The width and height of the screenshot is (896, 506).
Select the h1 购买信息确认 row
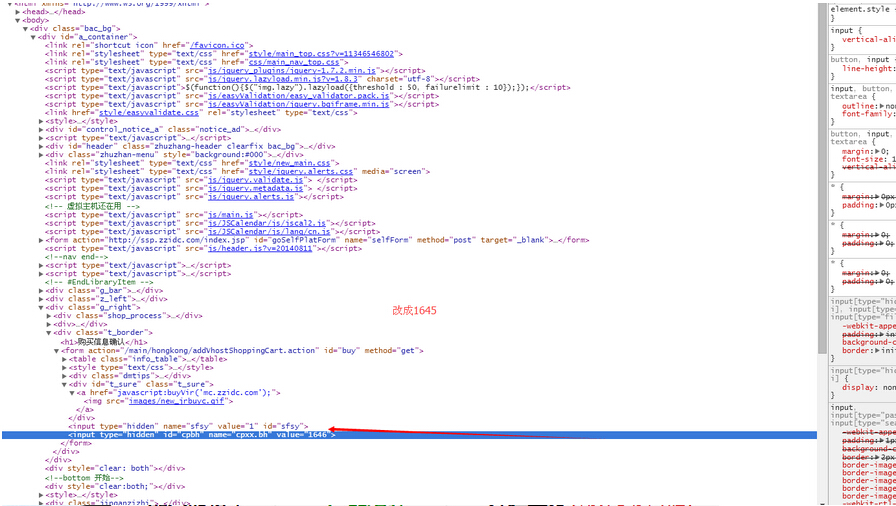pos(104,342)
